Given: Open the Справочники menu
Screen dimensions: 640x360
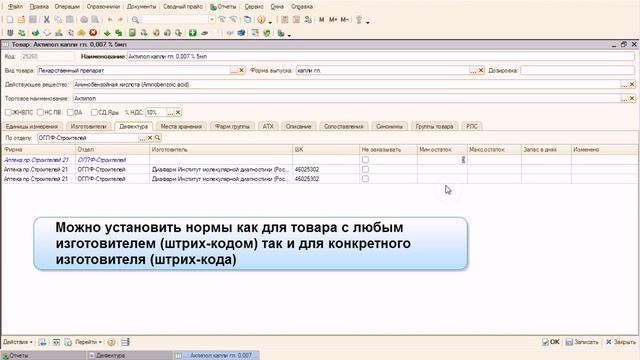Looking at the screenshot, I should coord(103,7).
